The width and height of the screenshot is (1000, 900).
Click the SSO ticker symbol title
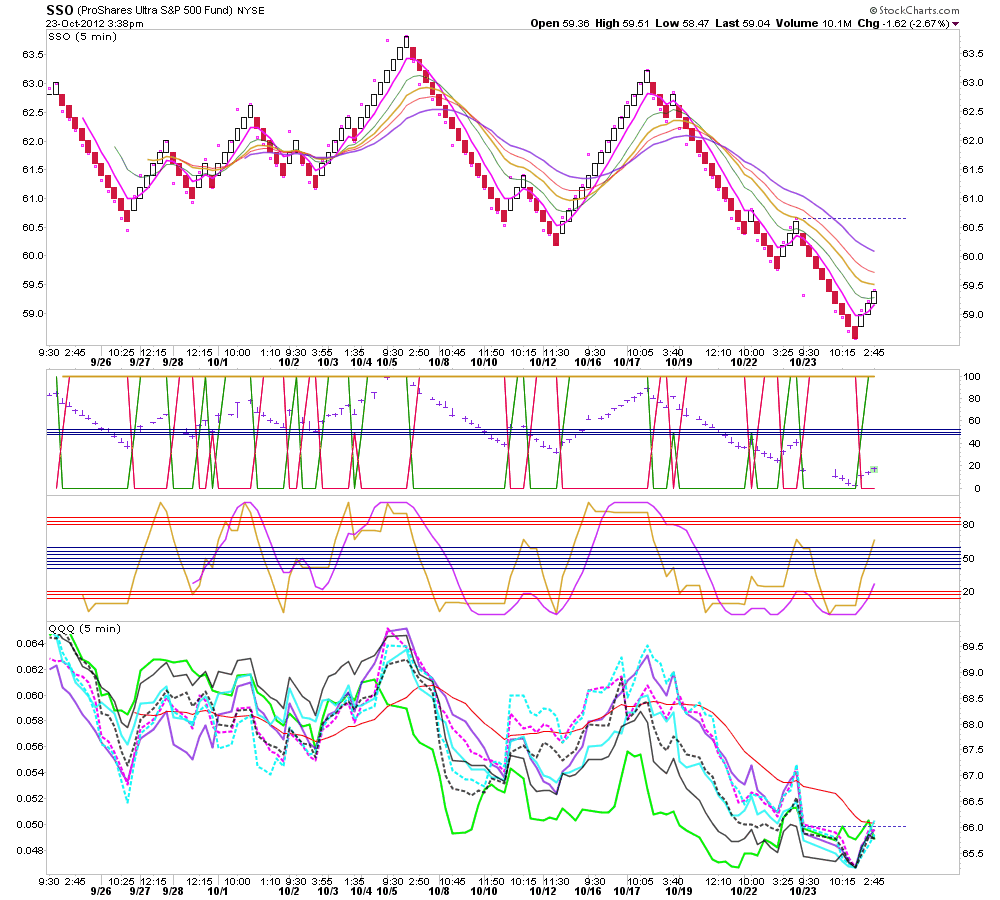pos(60,10)
